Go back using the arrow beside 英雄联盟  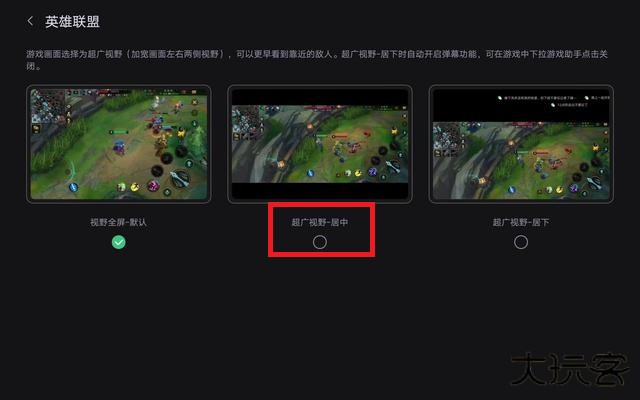30,21
